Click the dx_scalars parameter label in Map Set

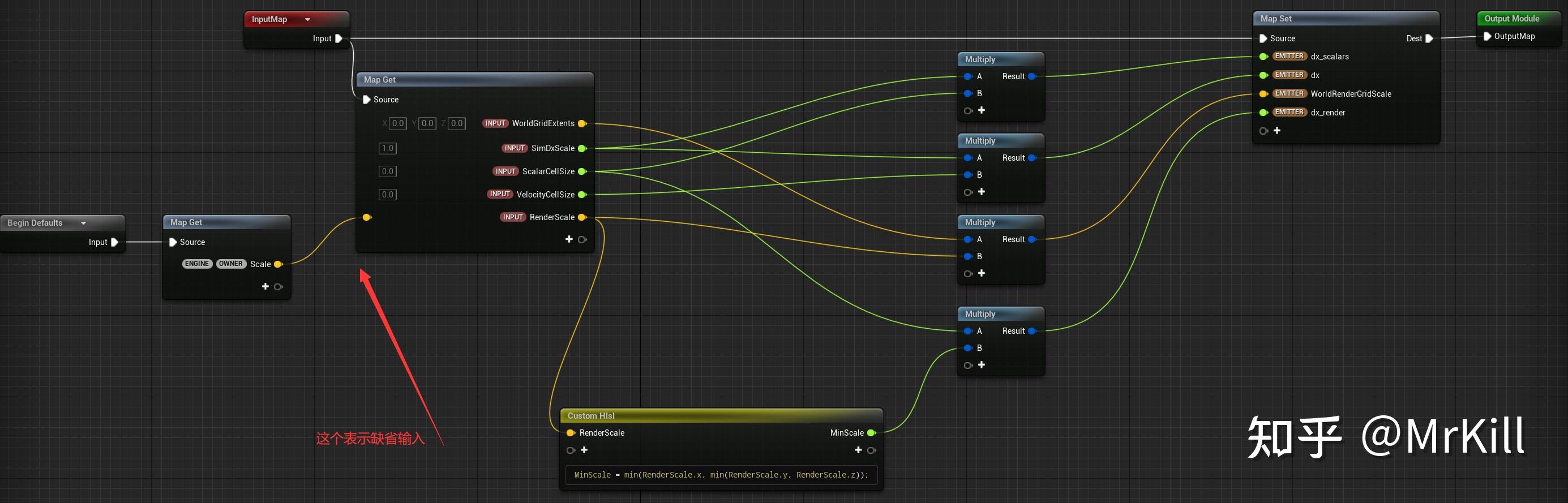point(1329,57)
